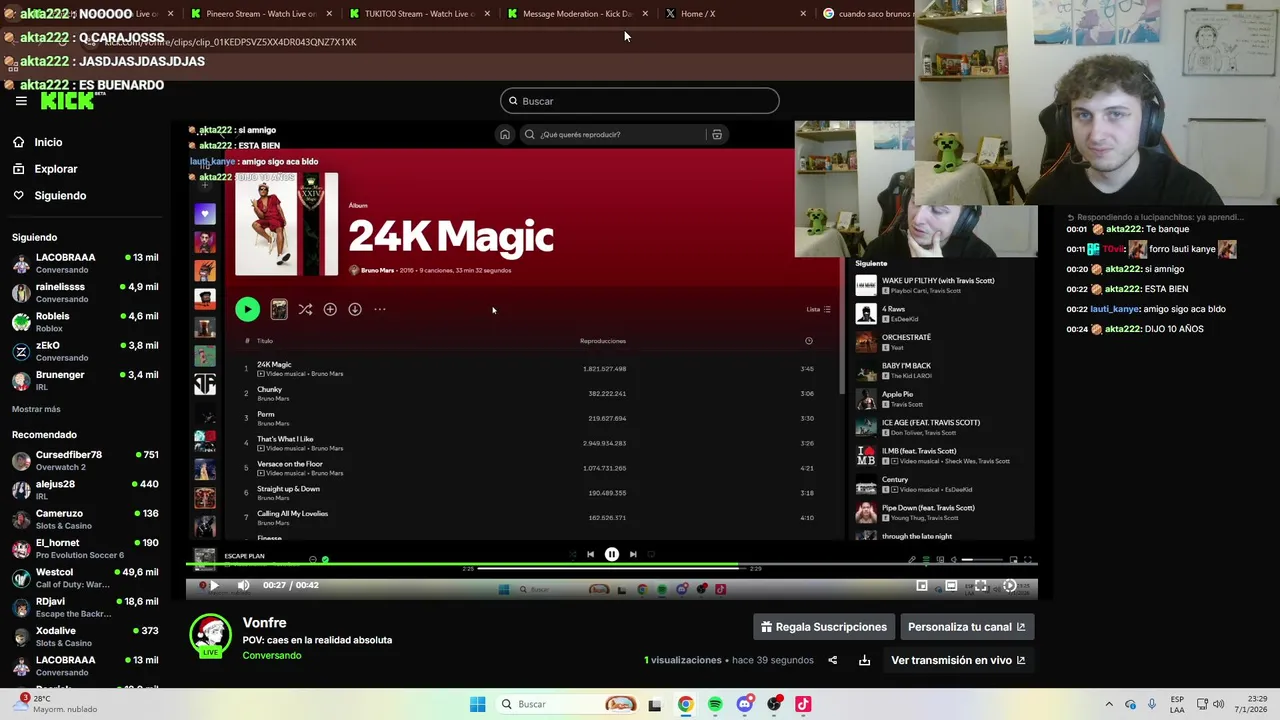Enter fullscreen on the clip player
This screenshot has height=720, width=1280.
980,586
